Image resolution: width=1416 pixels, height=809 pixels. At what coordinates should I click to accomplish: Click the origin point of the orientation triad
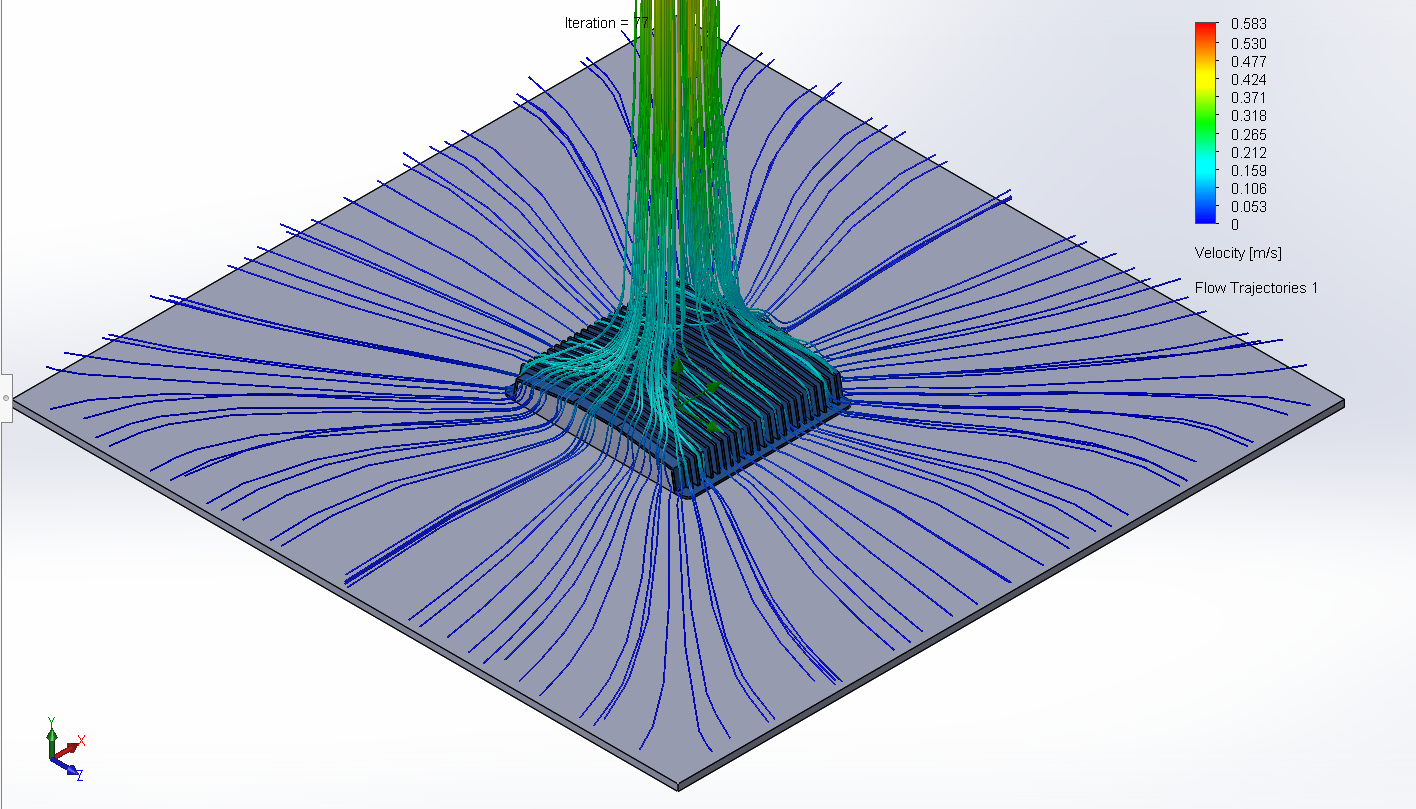tap(52, 757)
